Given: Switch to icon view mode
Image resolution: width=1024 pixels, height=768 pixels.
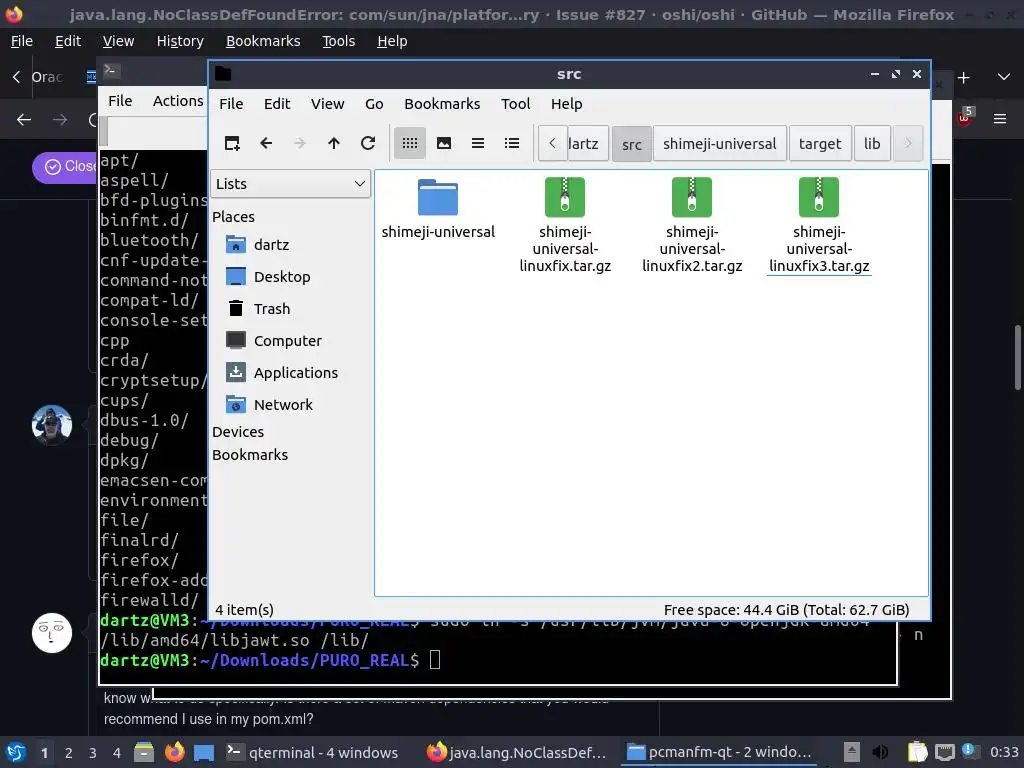Looking at the screenshot, I should (409, 143).
